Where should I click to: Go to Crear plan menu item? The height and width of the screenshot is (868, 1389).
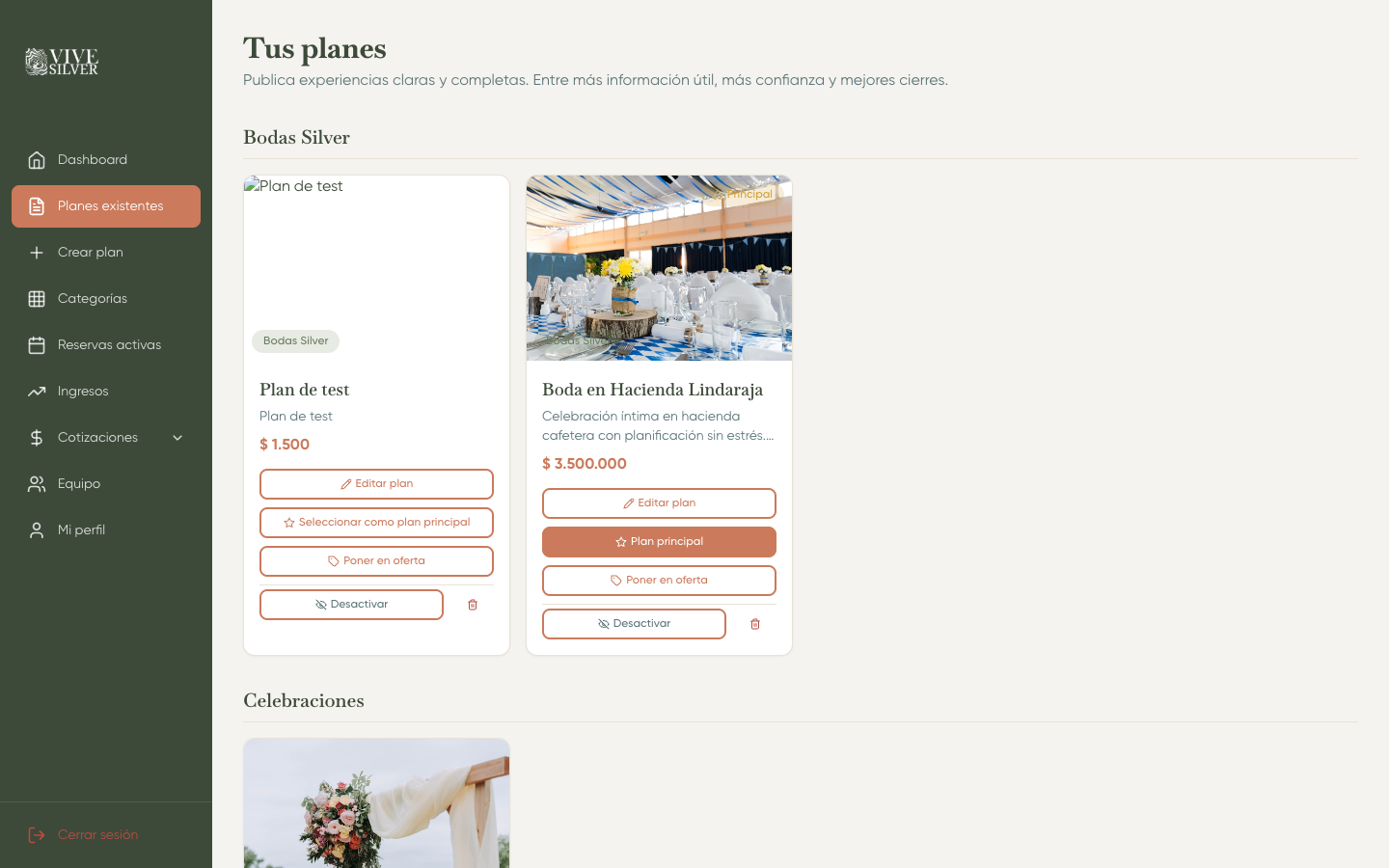106,253
